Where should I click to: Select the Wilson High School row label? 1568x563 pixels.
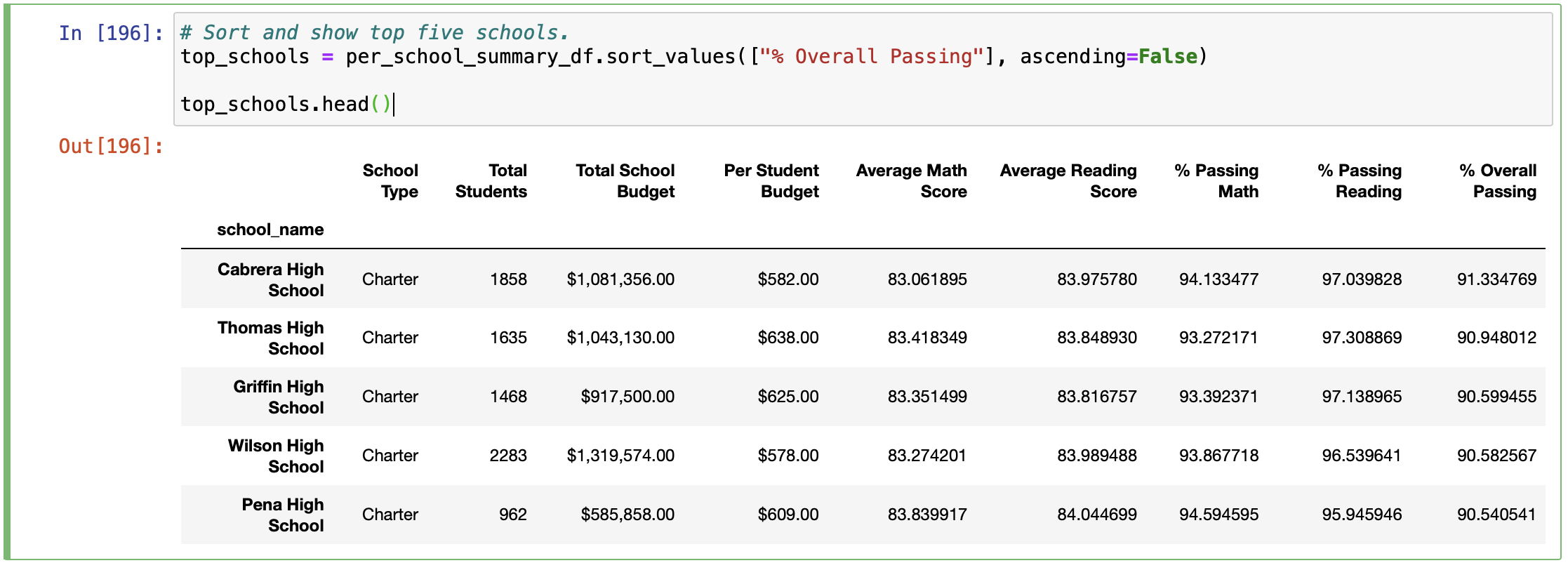tap(275, 456)
